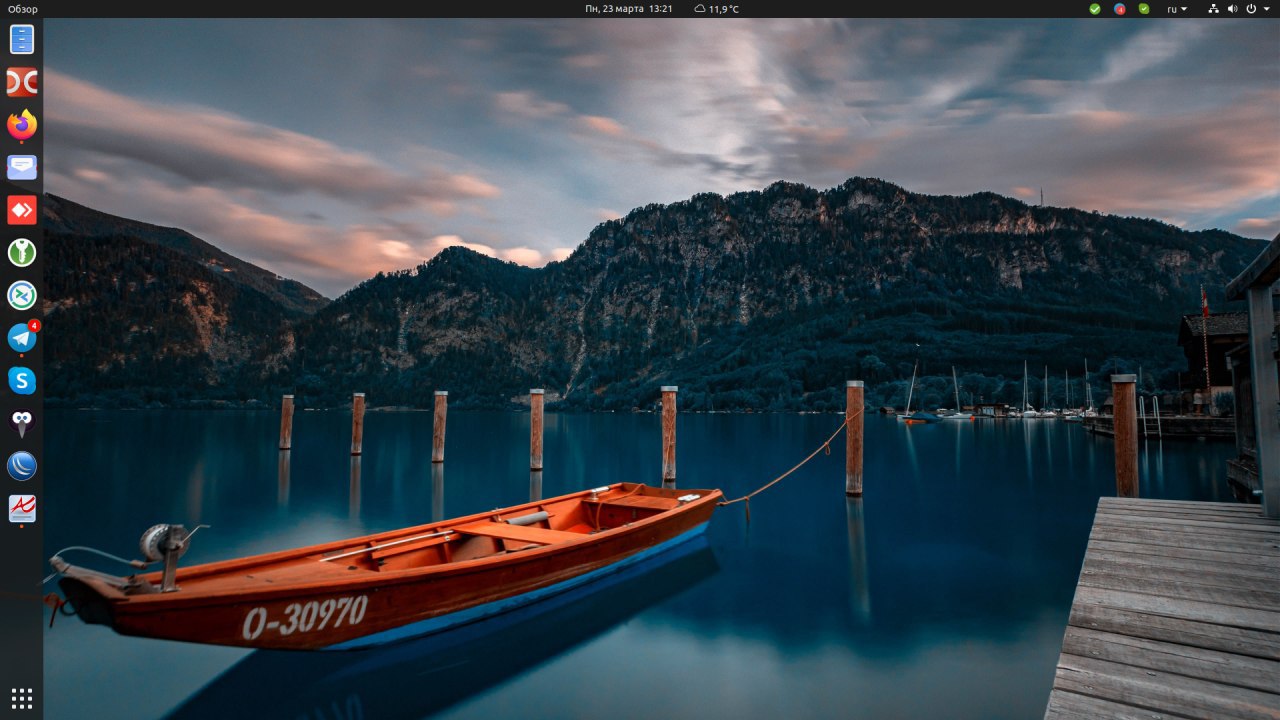
Task: Expand the system menu arrow
Action: pos(1266,9)
